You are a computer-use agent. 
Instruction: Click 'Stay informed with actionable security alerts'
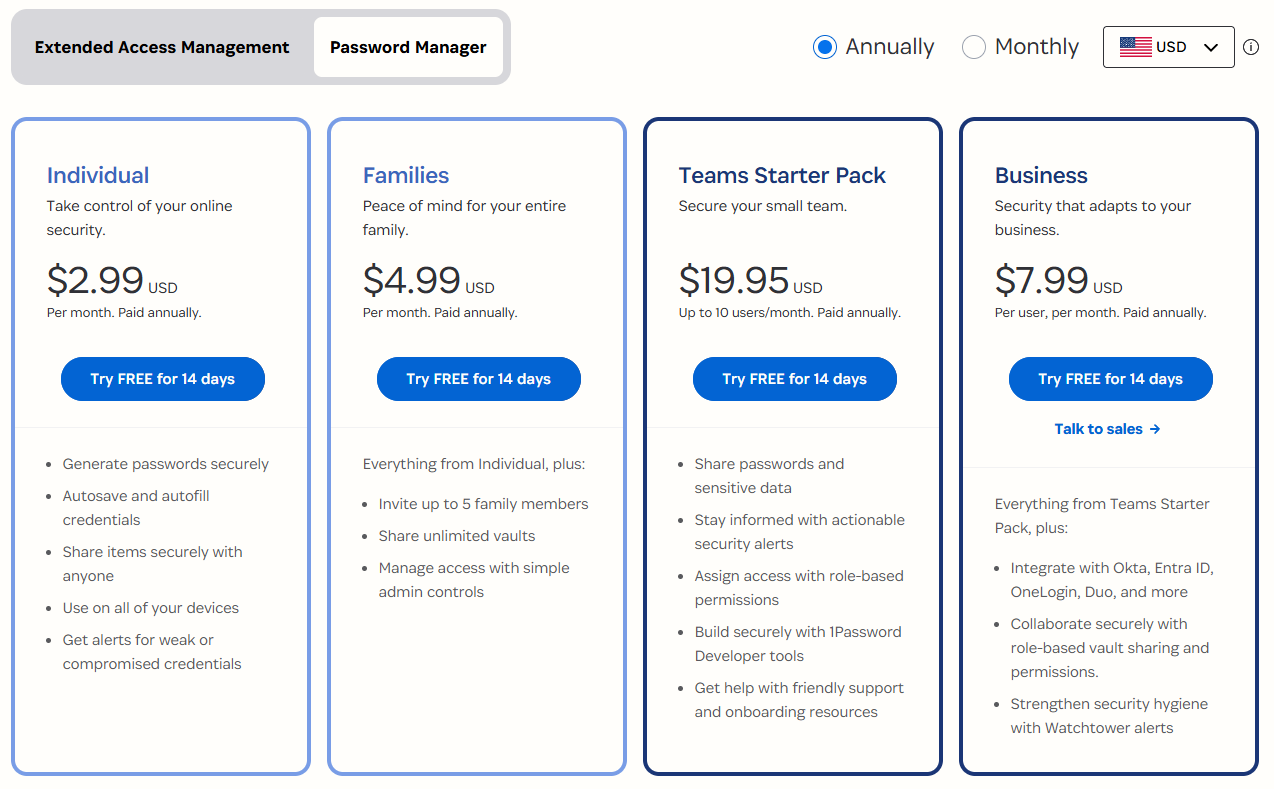[x=800, y=532]
